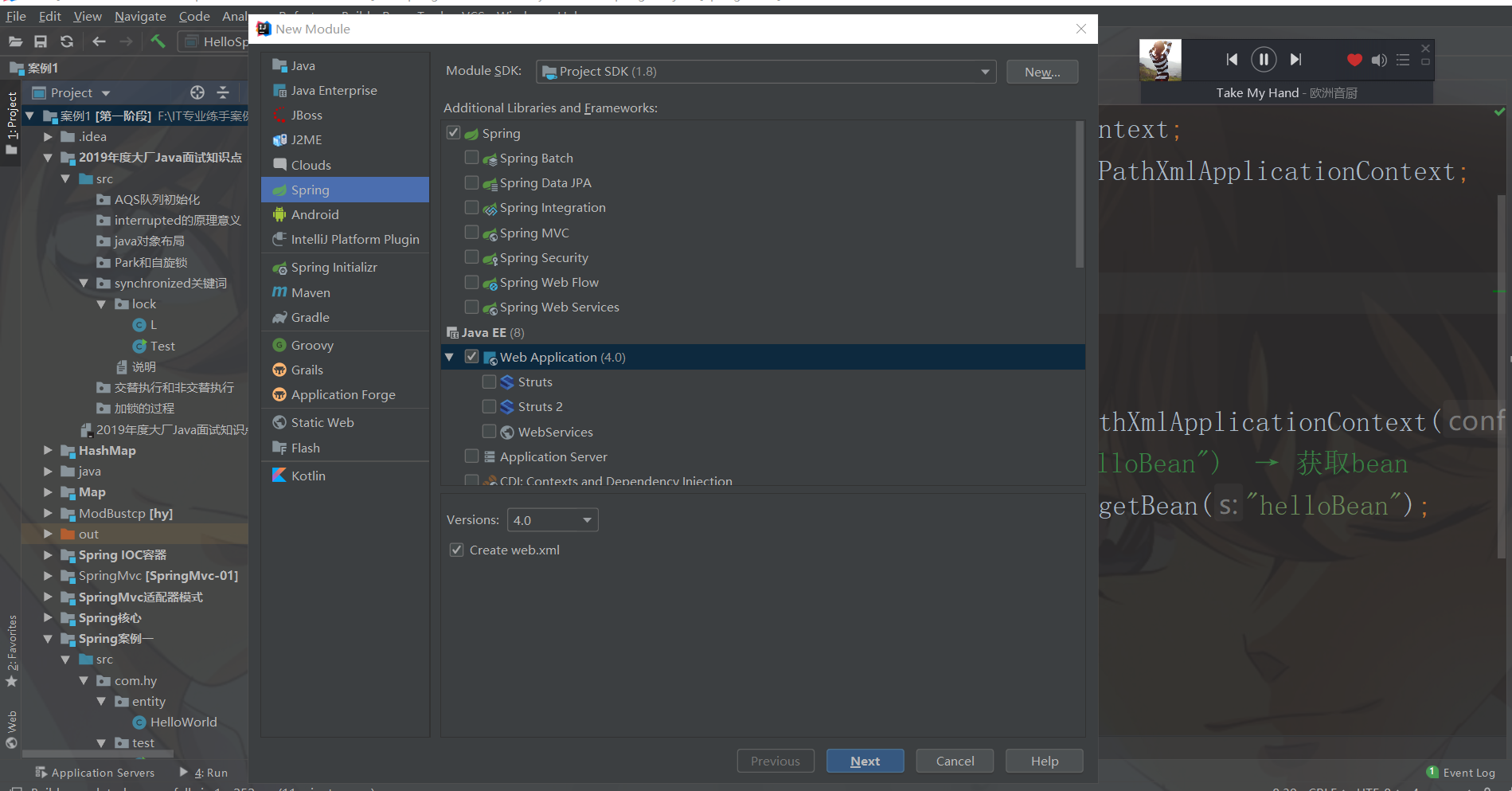Expand the HashMap module folder
1512x791 pixels.
(48, 450)
